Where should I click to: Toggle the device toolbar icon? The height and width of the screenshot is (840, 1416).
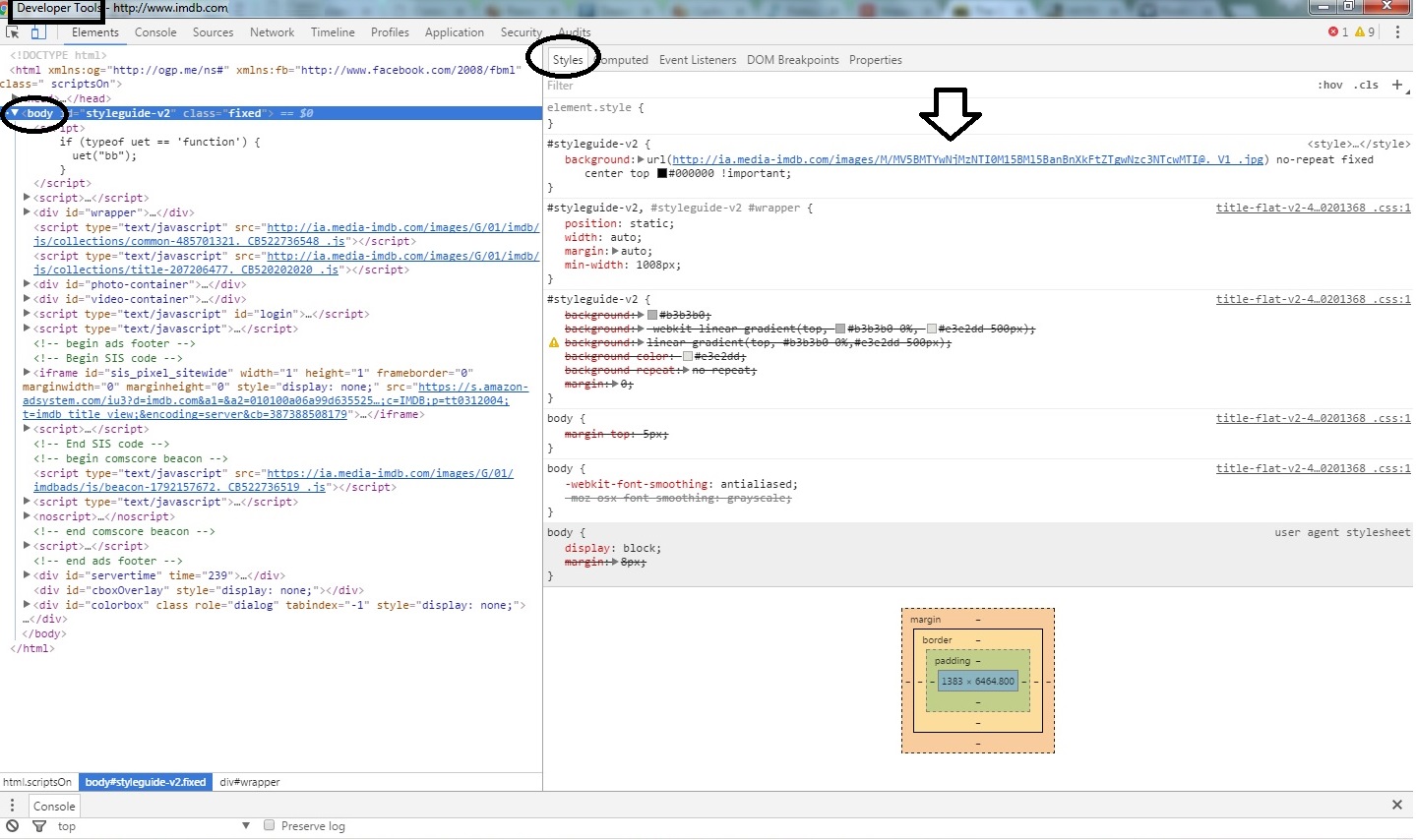[x=38, y=32]
